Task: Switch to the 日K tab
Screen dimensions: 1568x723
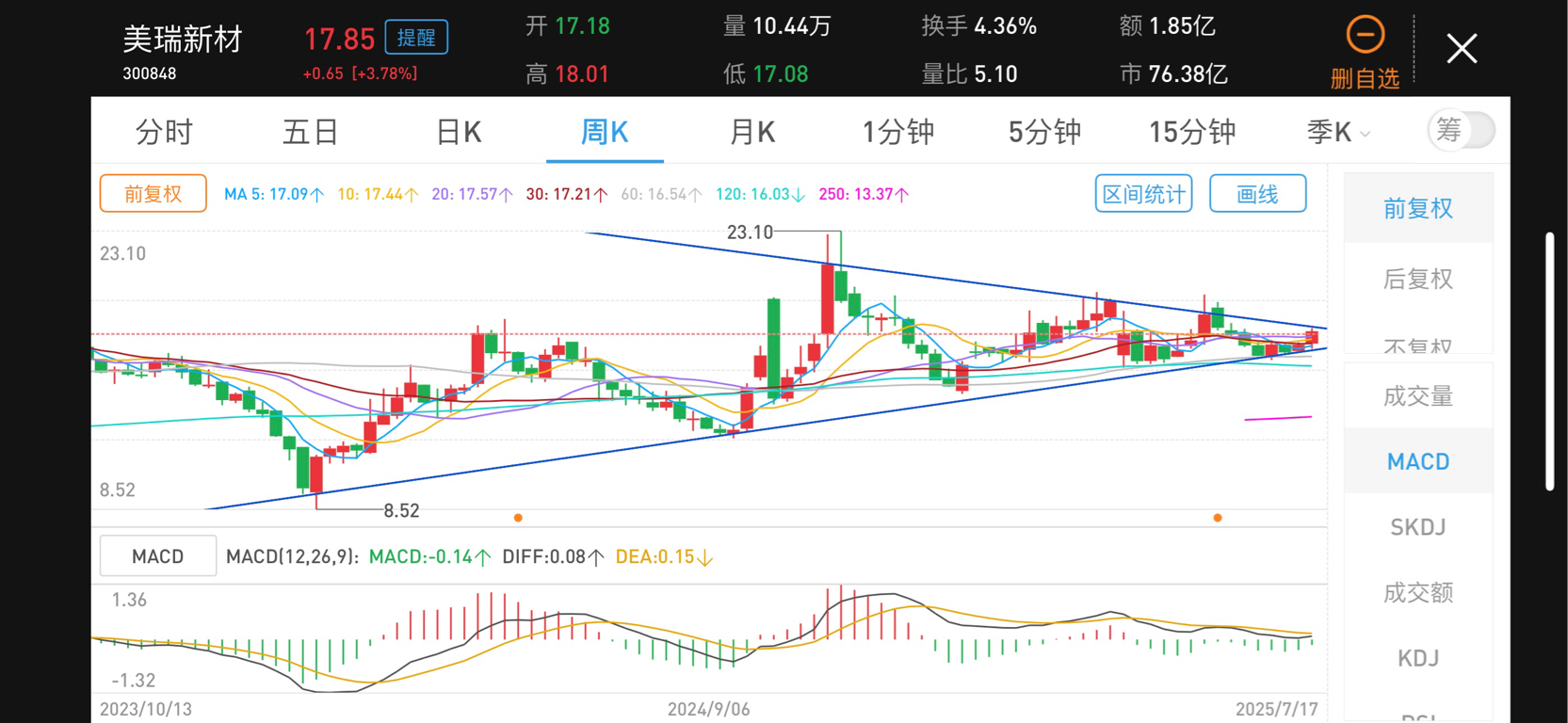Action: pos(459,133)
